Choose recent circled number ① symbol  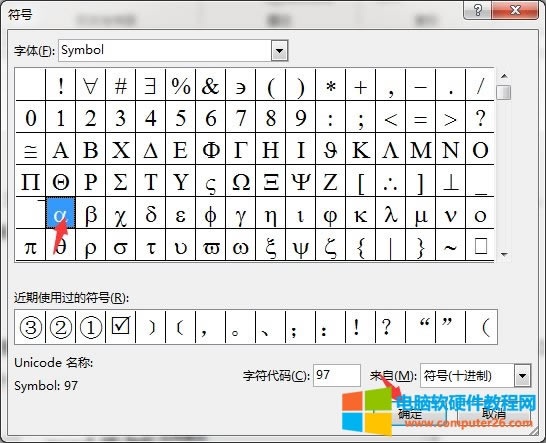91,326
